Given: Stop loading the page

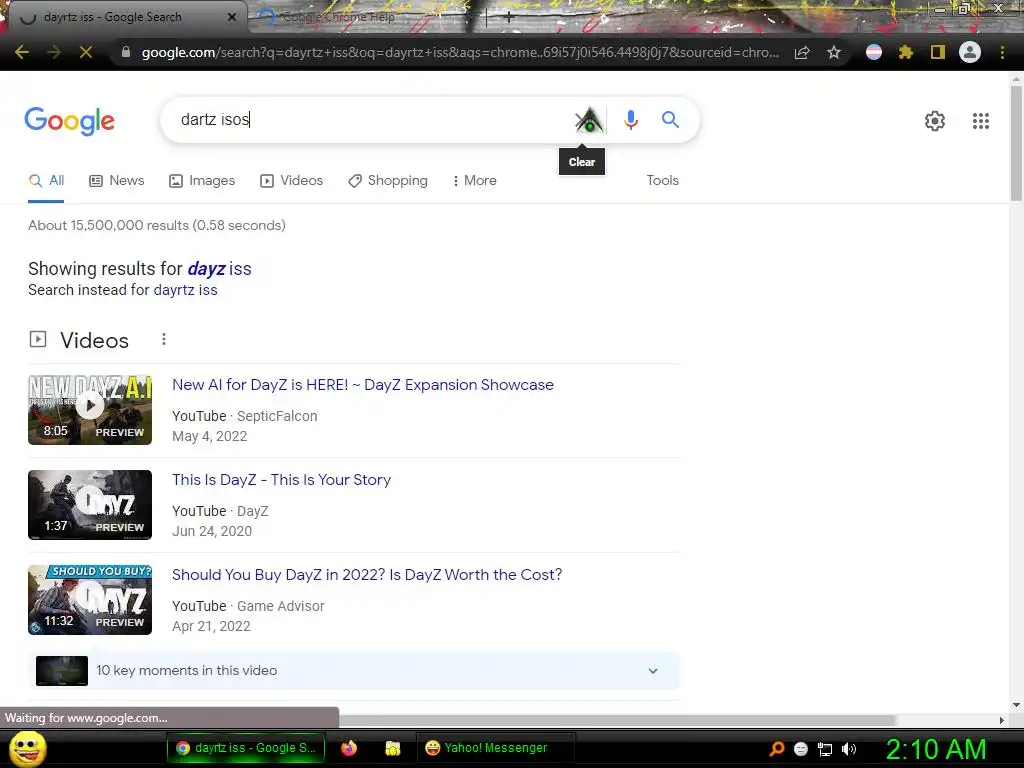Looking at the screenshot, I should click(x=86, y=52).
